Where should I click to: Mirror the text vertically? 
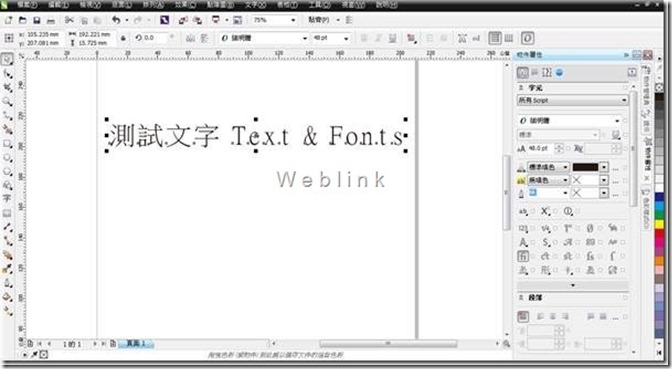204,38
